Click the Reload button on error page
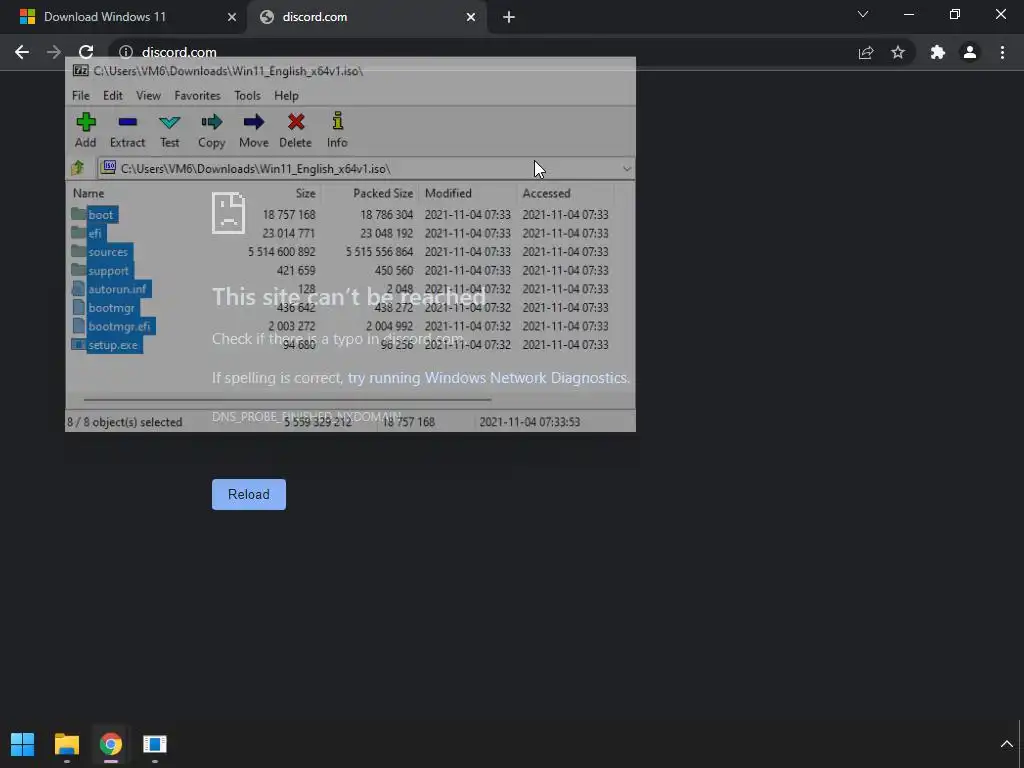 (249, 494)
